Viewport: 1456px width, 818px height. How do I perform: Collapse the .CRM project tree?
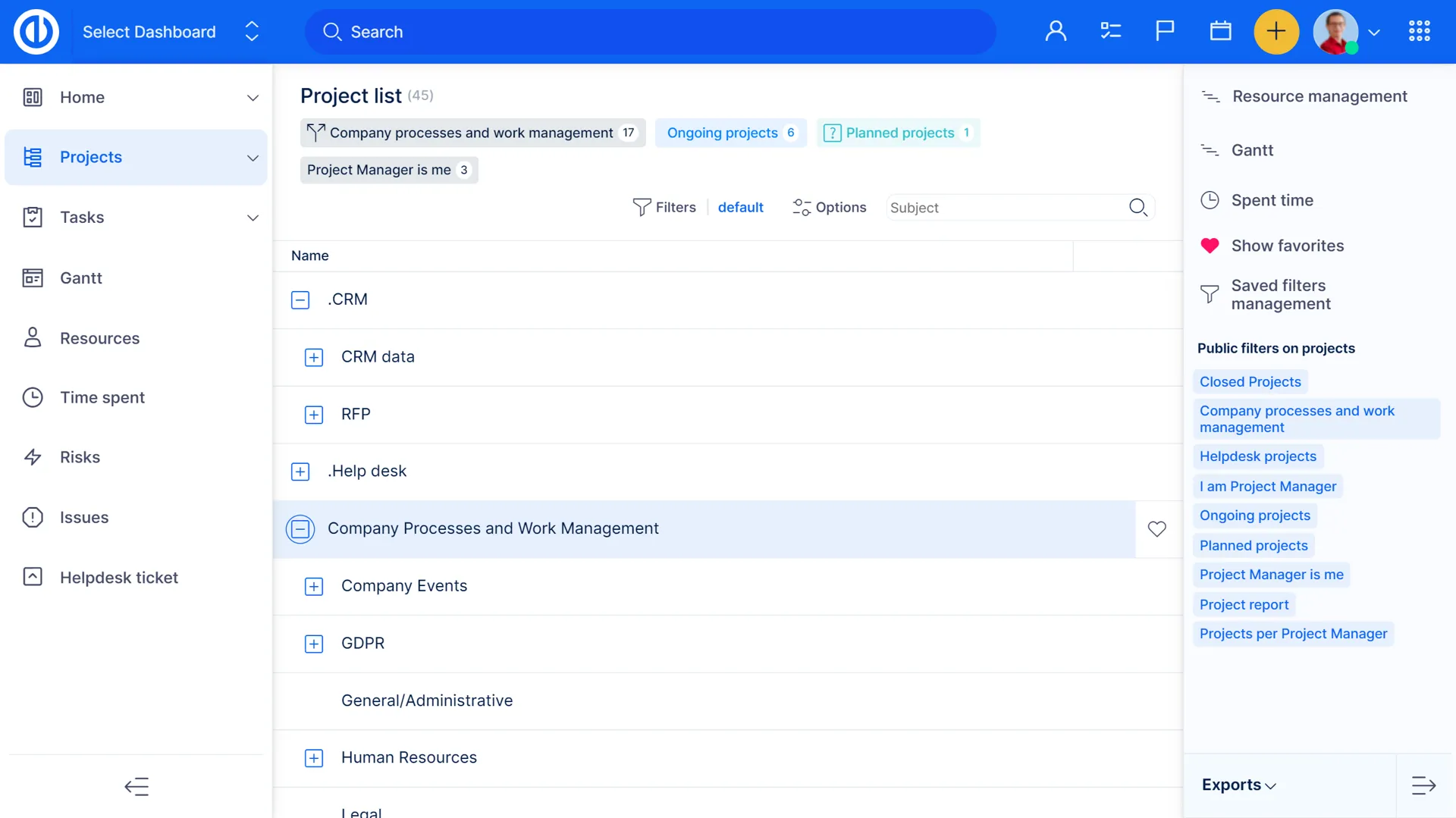300,300
